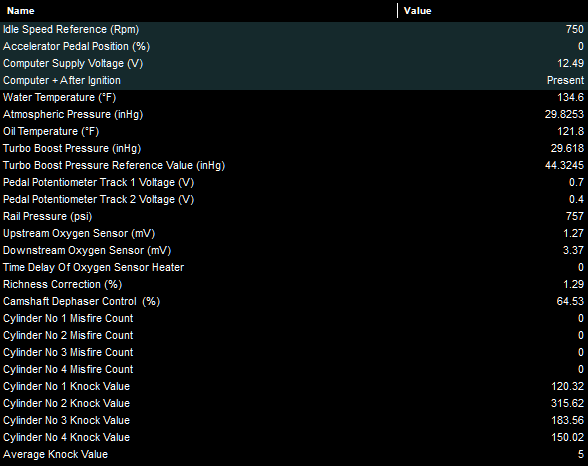Select the Computer + After Ignition row
This screenshot has width=588, height=466.
point(294,81)
